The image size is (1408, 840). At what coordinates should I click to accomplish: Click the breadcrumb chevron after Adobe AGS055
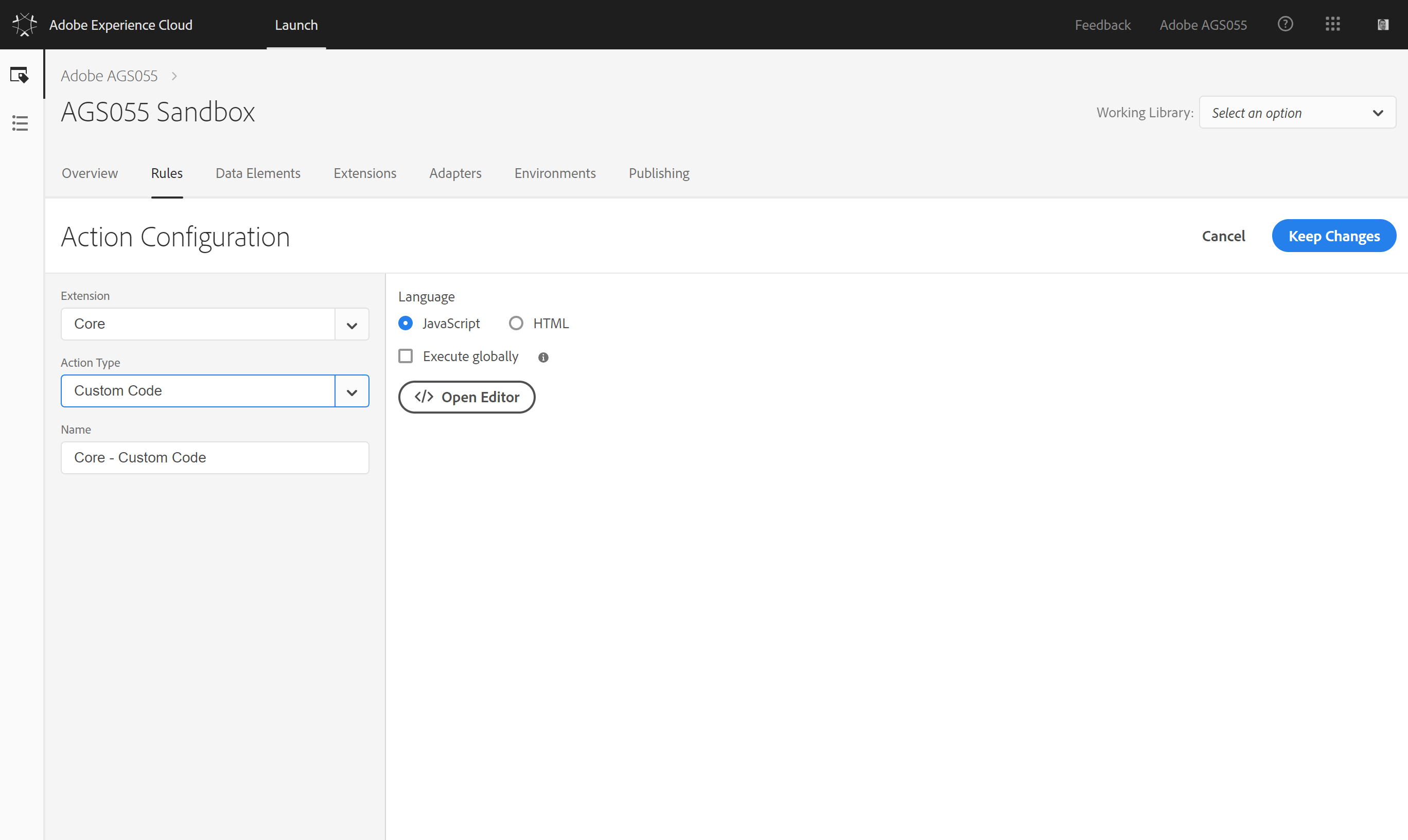click(x=174, y=76)
